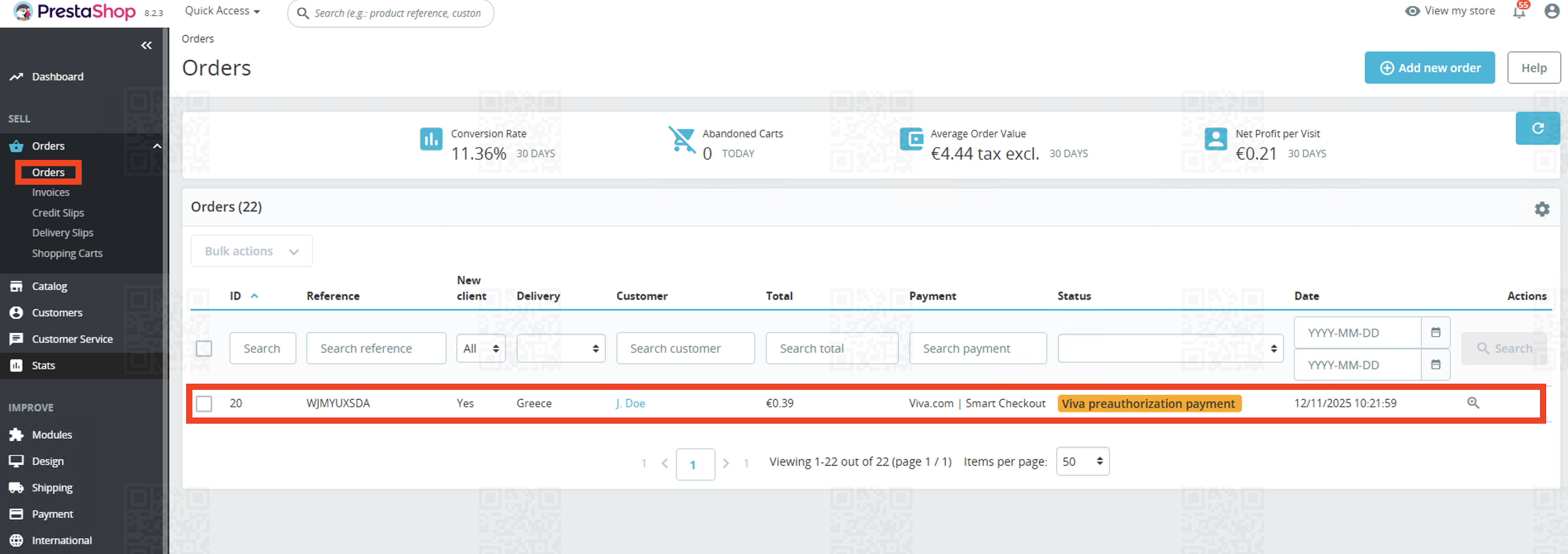The image size is (1568, 554).
Task: Collapse the sidebar with double-chevron icon
Action: coord(146,45)
